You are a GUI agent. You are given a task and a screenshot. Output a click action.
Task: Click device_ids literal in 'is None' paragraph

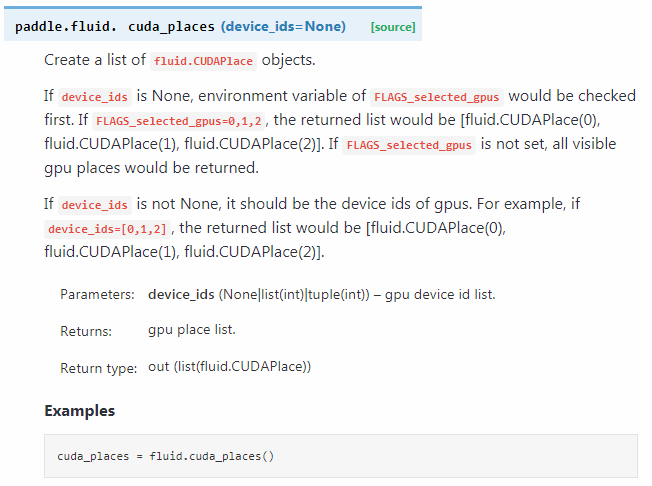95,97
